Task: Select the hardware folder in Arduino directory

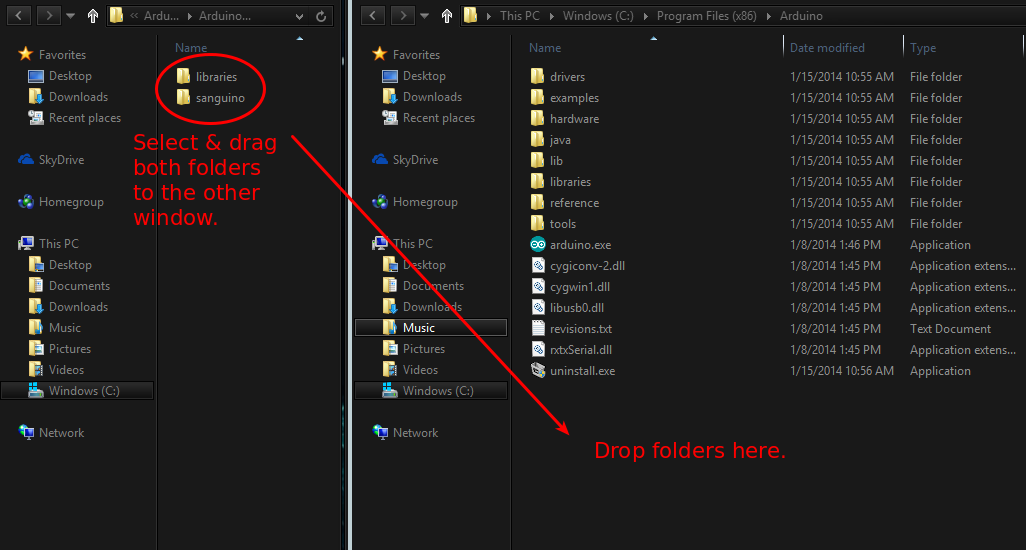Action: (574, 119)
